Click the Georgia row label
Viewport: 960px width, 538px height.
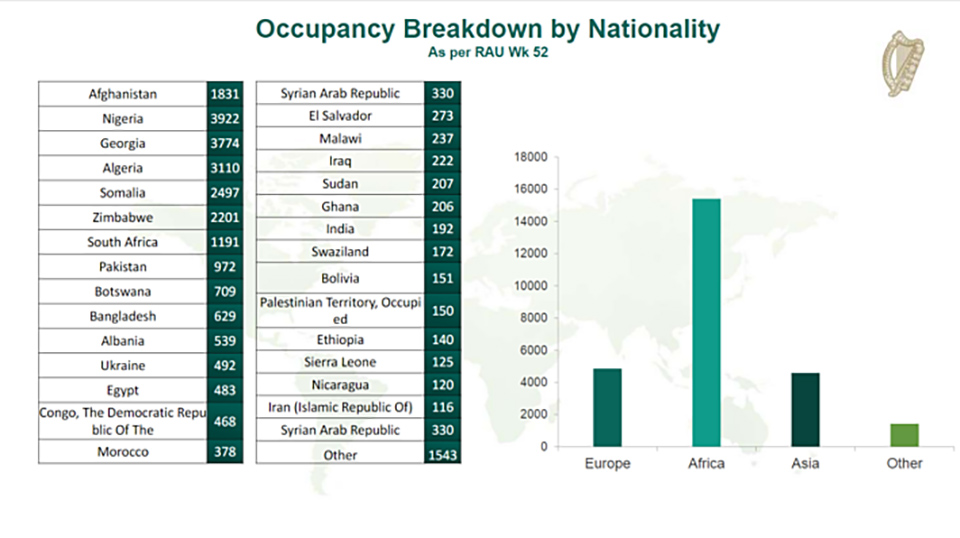pyautogui.click(x=123, y=143)
